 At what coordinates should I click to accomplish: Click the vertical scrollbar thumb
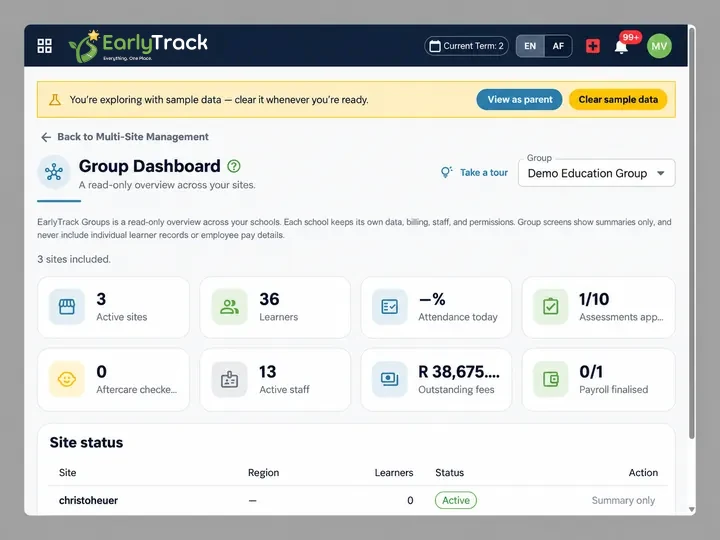pos(692,233)
